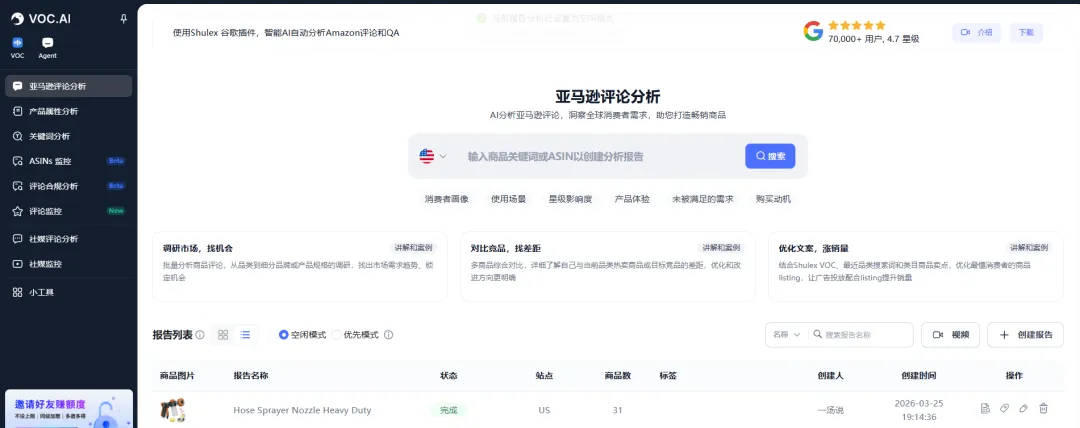The image size is (1080, 428).
Task: Open 关键词分析 in the sidebar
Action: 68,136
